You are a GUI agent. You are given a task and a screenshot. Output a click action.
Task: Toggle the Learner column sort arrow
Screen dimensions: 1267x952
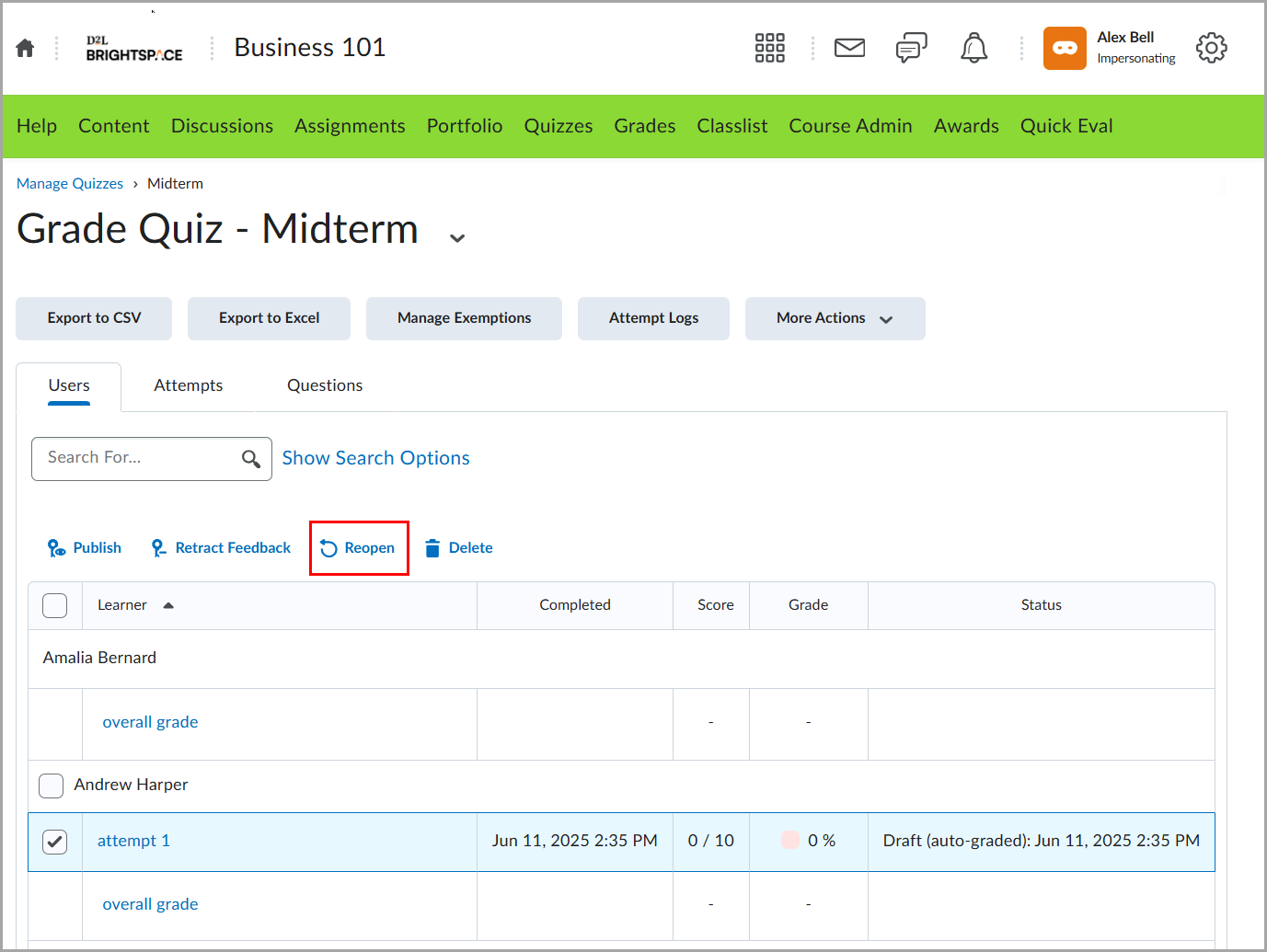168,605
